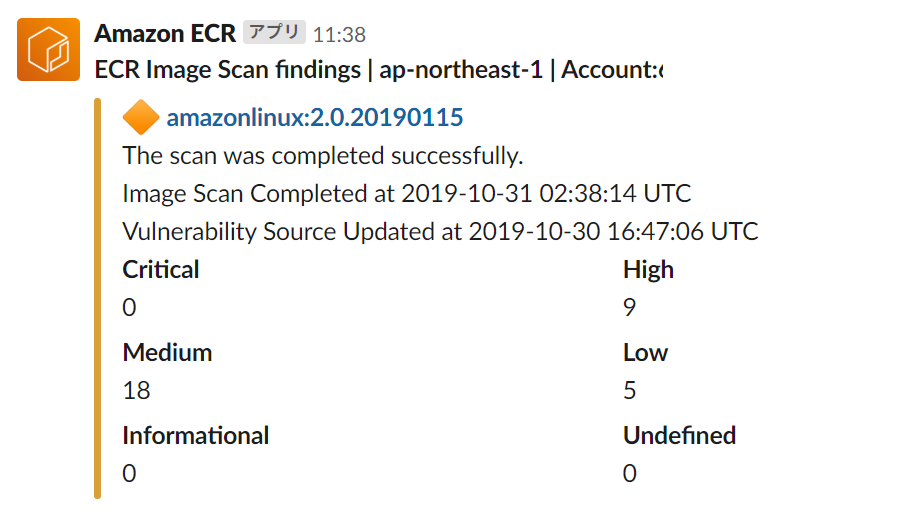The height and width of the screenshot is (515, 919).
Task: Click the アプリ app badge
Action: tap(274, 33)
